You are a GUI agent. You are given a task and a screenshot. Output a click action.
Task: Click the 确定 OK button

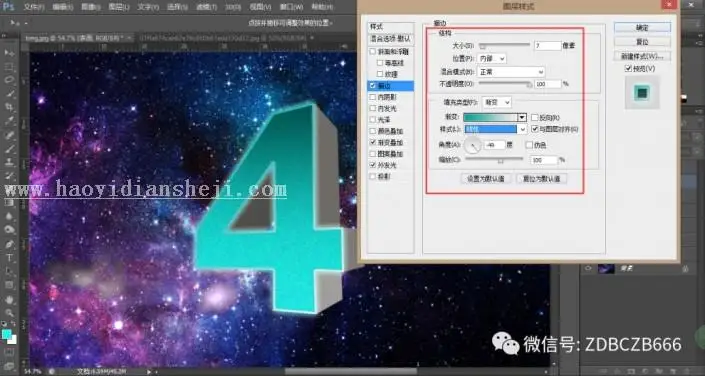point(642,27)
